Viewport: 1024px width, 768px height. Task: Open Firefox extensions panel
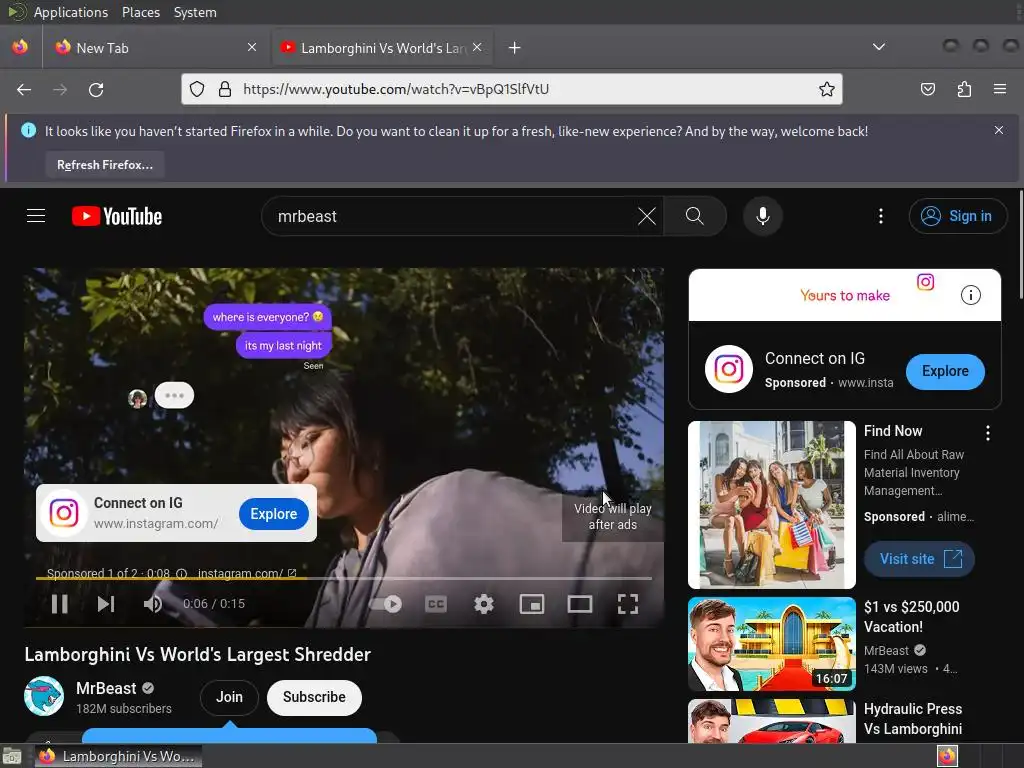point(964,89)
